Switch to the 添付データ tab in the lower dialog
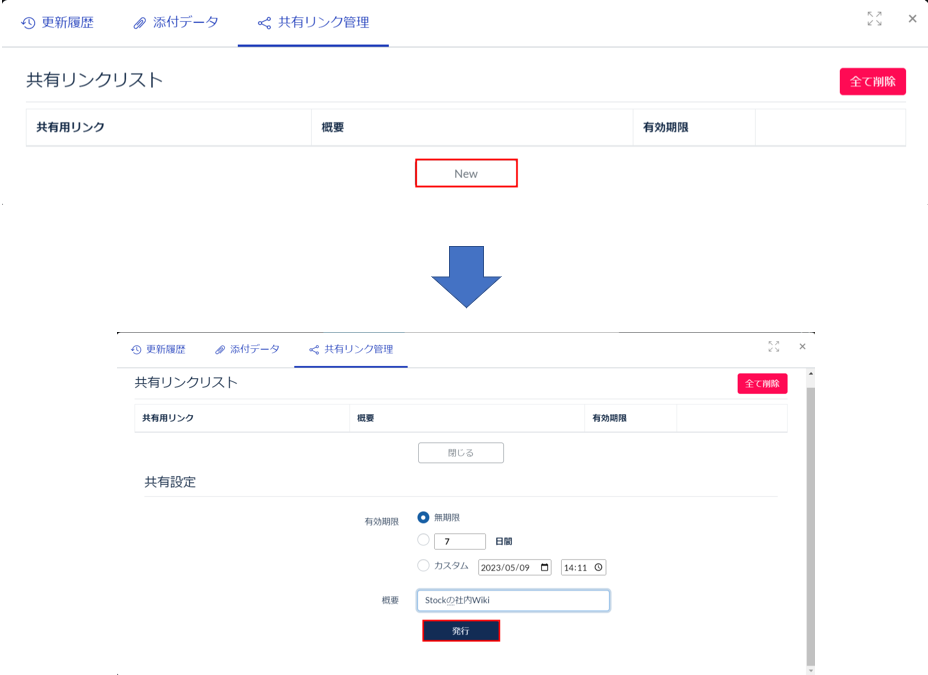 (x=247, y=349)
